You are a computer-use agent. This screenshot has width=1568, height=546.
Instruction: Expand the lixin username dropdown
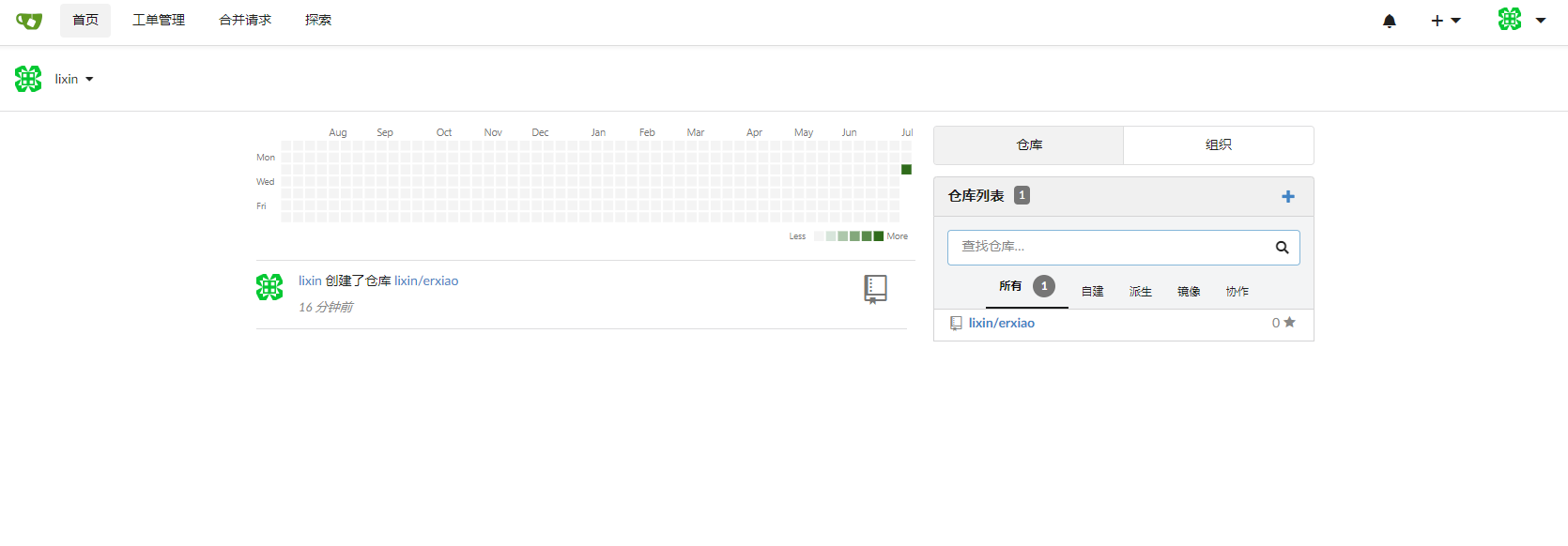tap(90, 79)
